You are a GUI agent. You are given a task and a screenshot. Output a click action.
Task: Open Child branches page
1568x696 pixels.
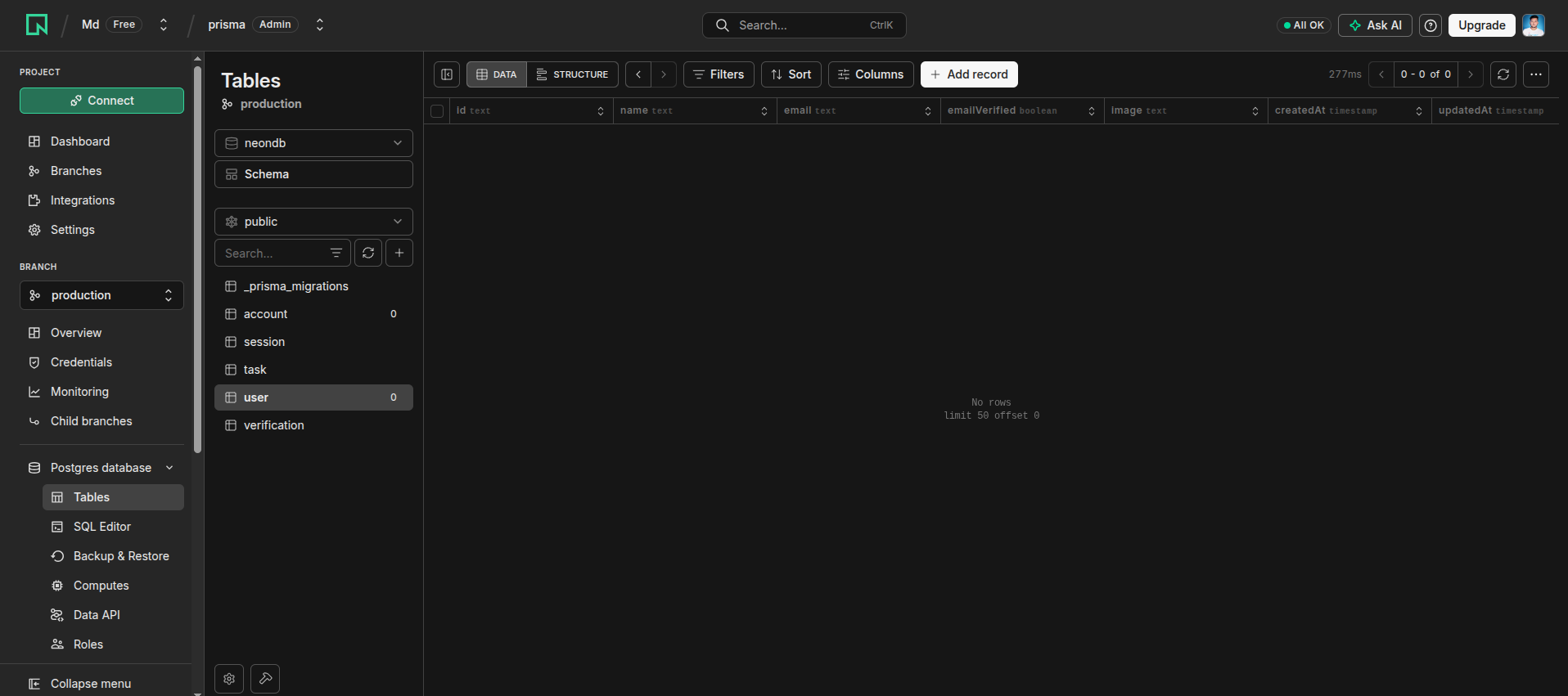(101, 421)
